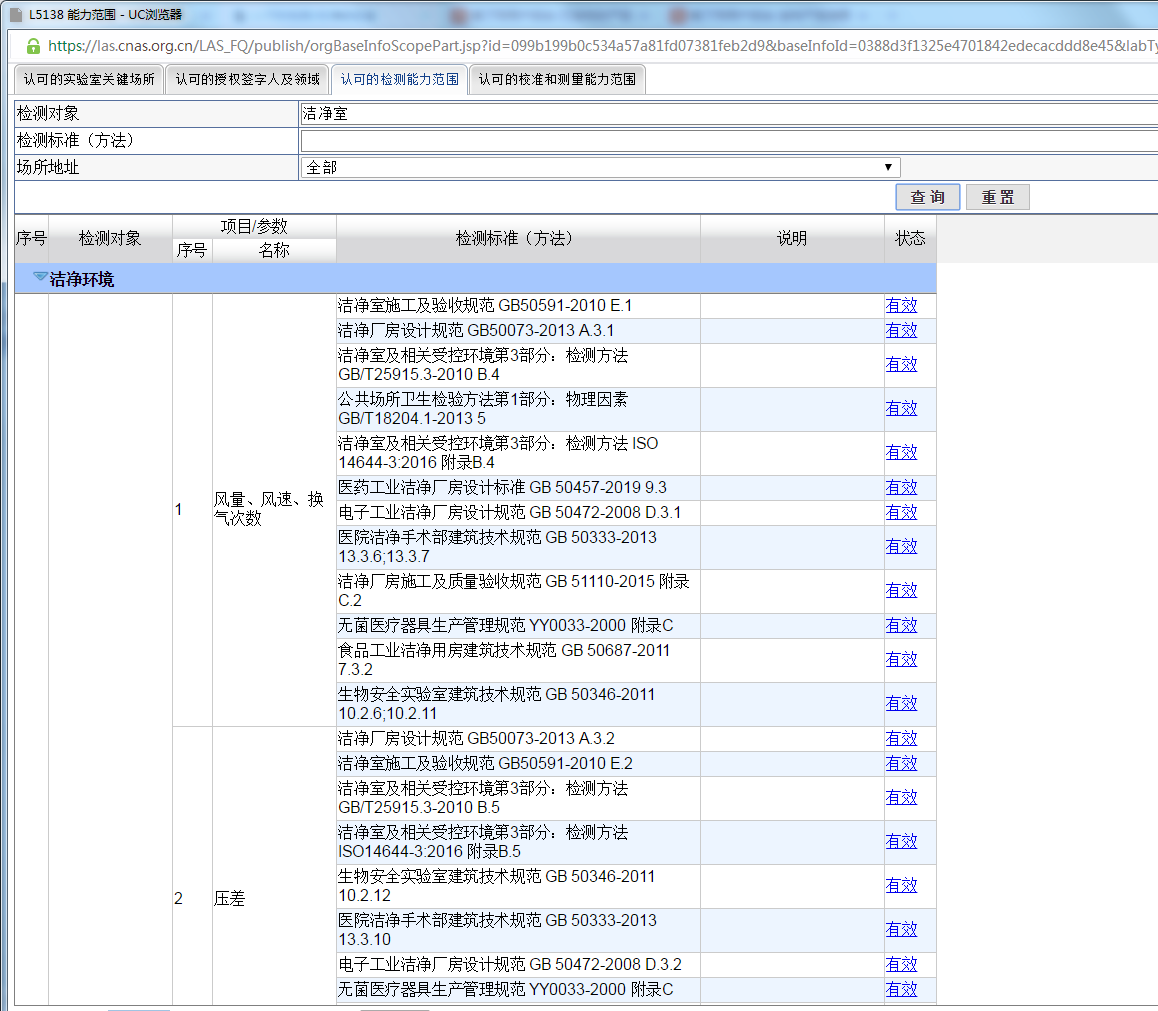Open 有效 link for GB50591-2010 E.1 row
The width and height of the screenshot is (1158, 1011).
pyautogui.click(x=901, y=306)
